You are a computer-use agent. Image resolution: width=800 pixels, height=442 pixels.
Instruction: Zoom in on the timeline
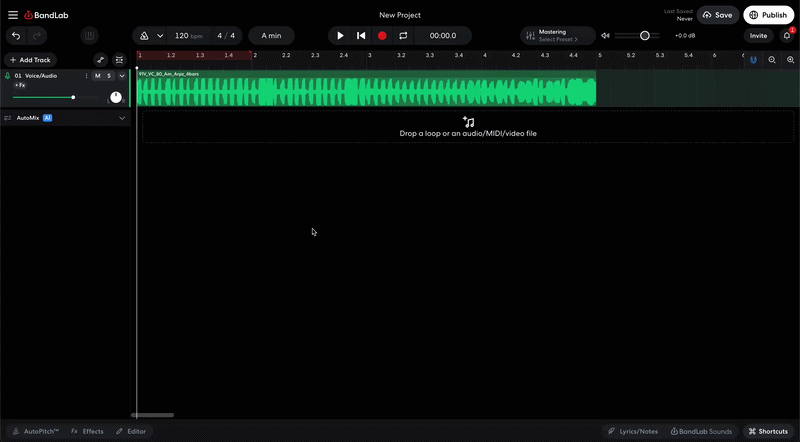790,60
